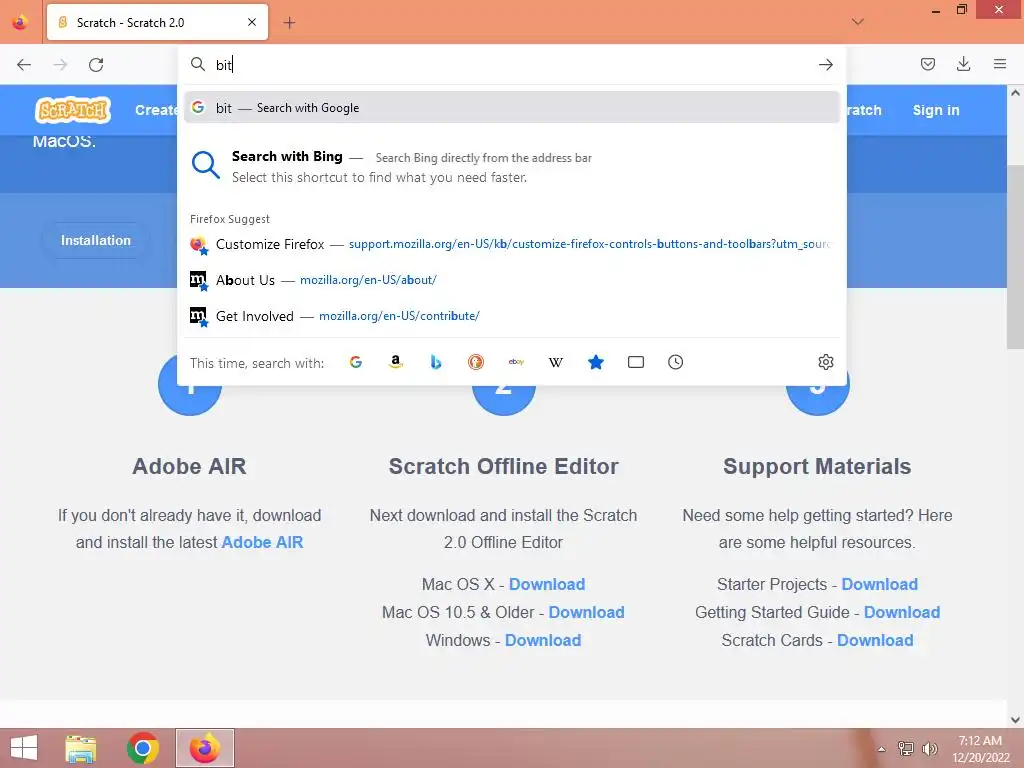
Task: Open search settings gear icon
Action: pos(825,362)
